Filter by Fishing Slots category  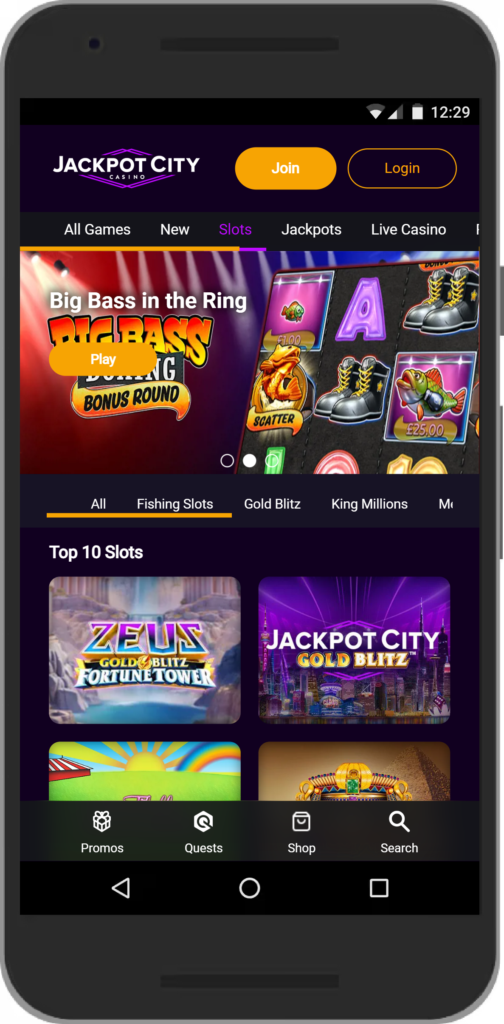(175, 504)
